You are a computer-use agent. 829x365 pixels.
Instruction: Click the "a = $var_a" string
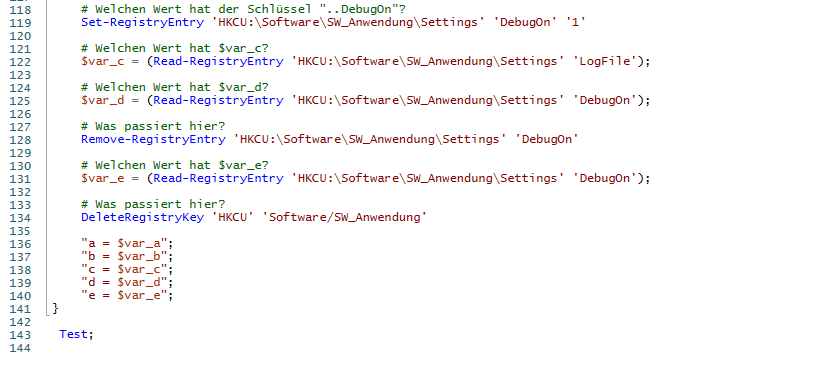pos(125,244)
